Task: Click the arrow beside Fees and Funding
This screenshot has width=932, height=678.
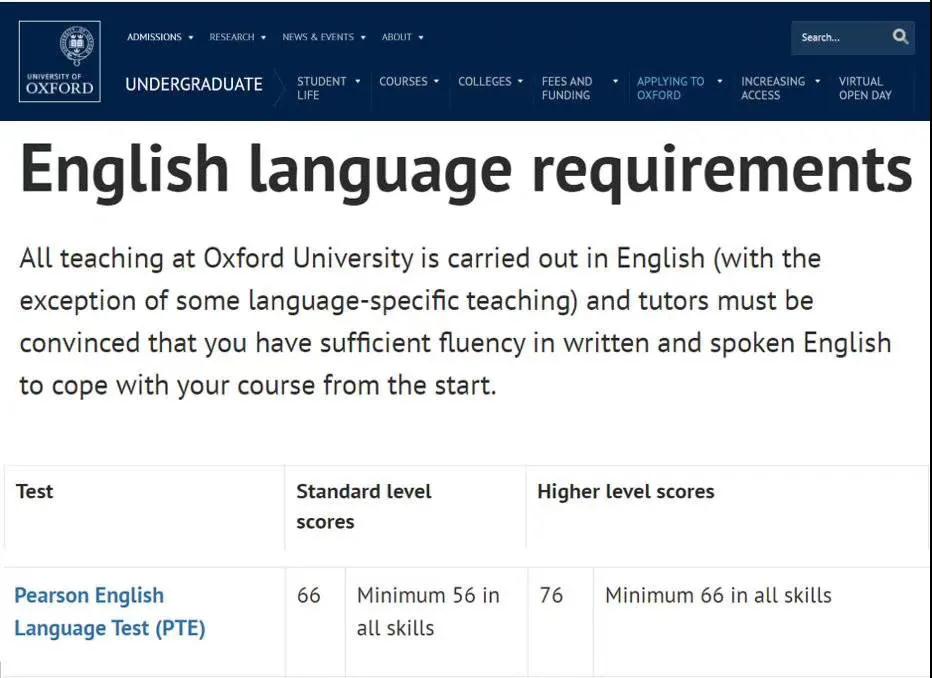Action: [615, 81]
